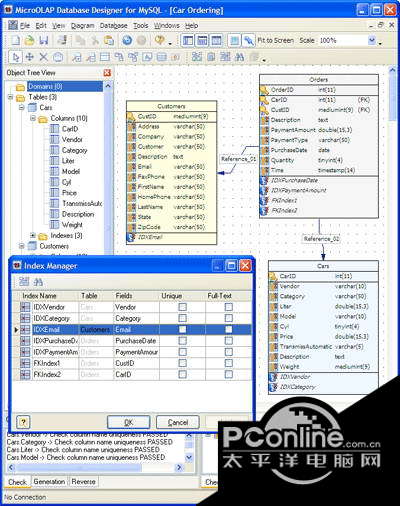Collapse the Cars tree node

pyautogui.click(x=22, y=108)
